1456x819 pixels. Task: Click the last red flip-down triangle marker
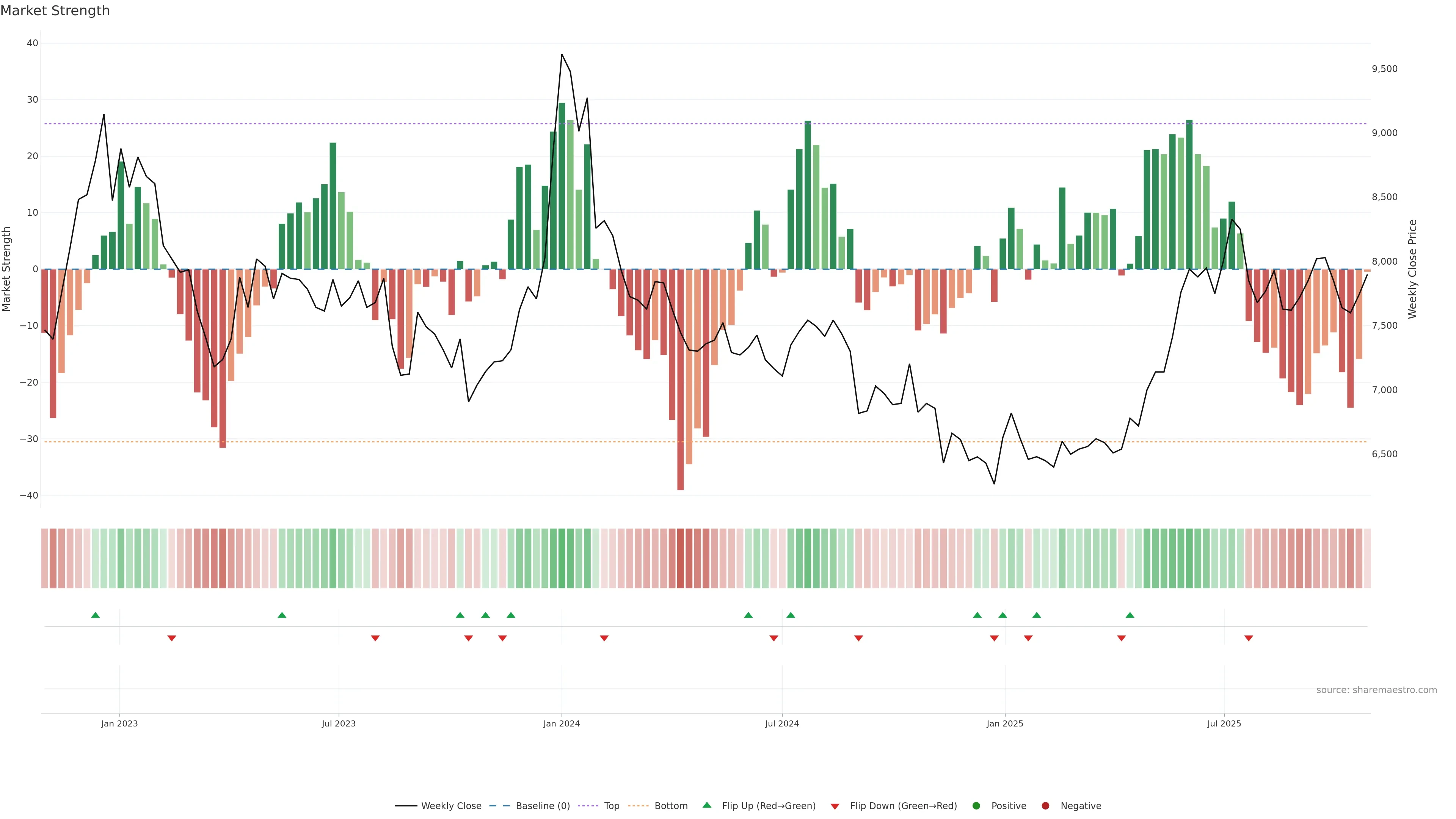coord(1249,638)
